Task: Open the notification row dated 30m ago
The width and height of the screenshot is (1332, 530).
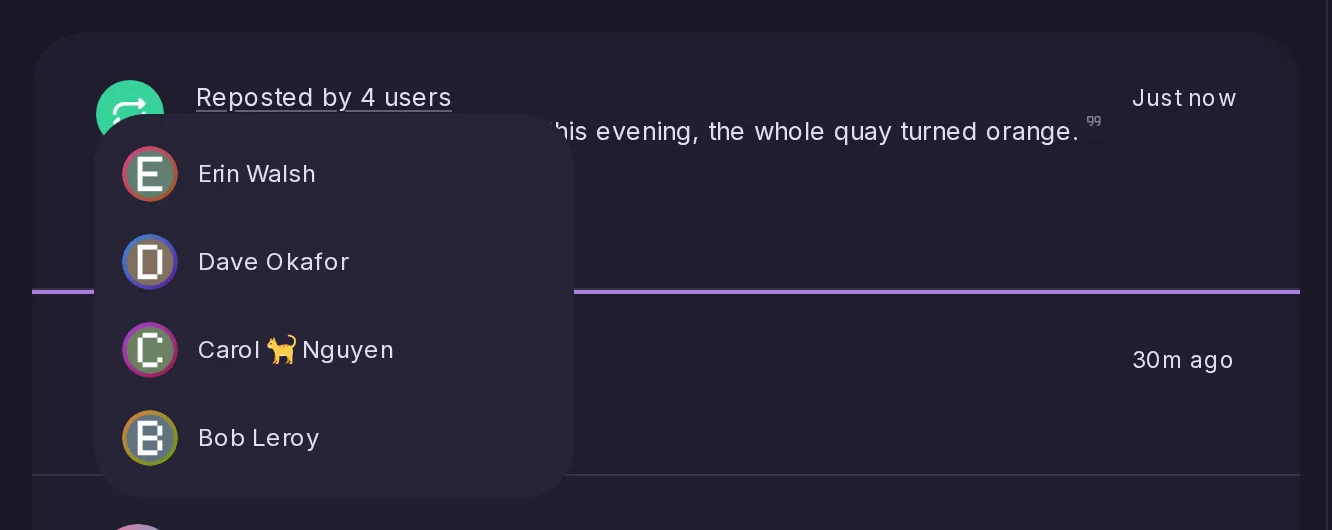Action: coord(937,384)
